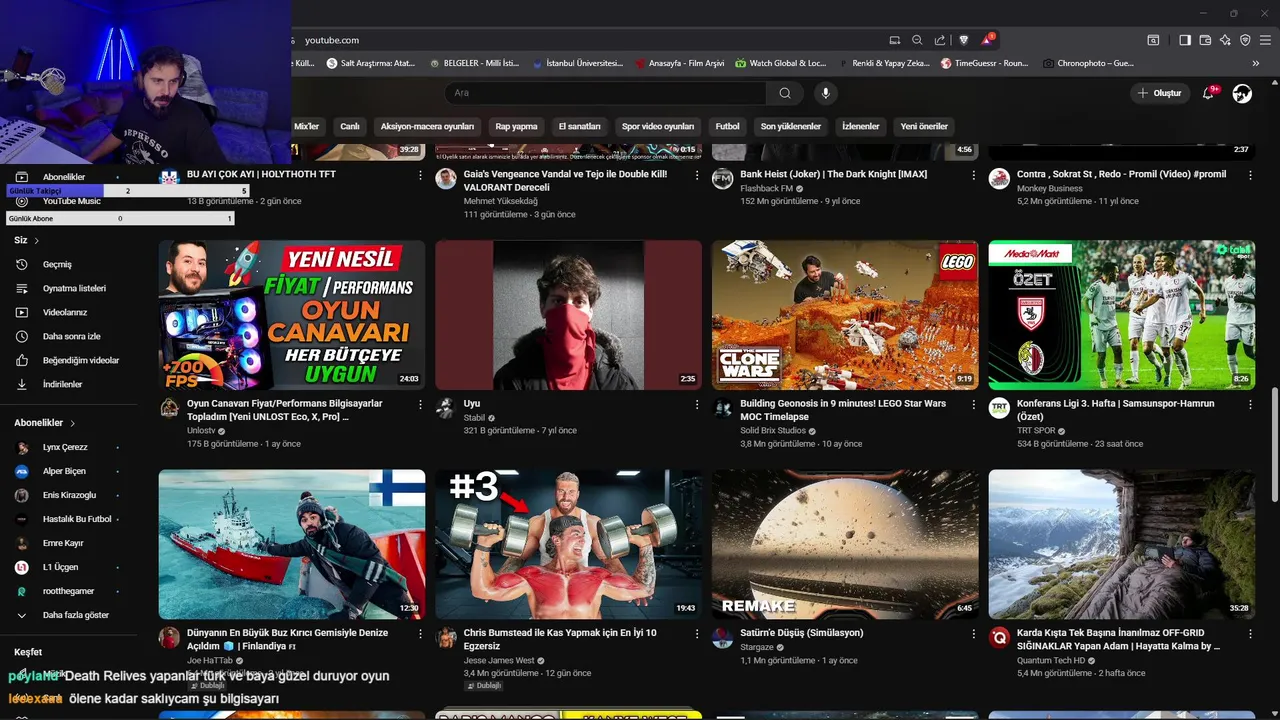Select Aksiyon-macera oyunları chip
This screenshot has width=1280, height=720.
tap(427, 127)
